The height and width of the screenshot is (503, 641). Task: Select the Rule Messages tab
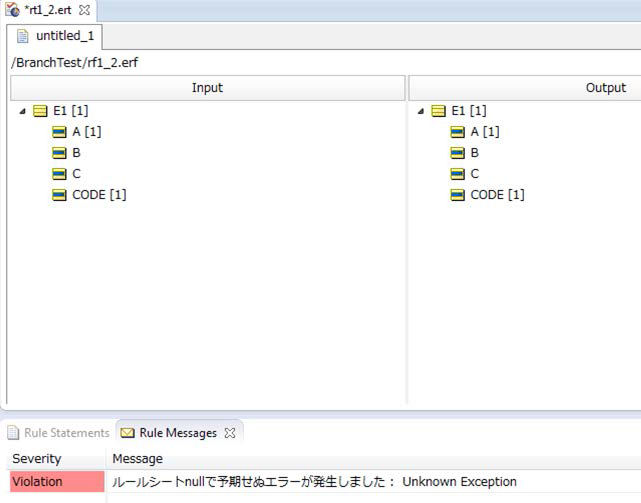pos(178,433)
